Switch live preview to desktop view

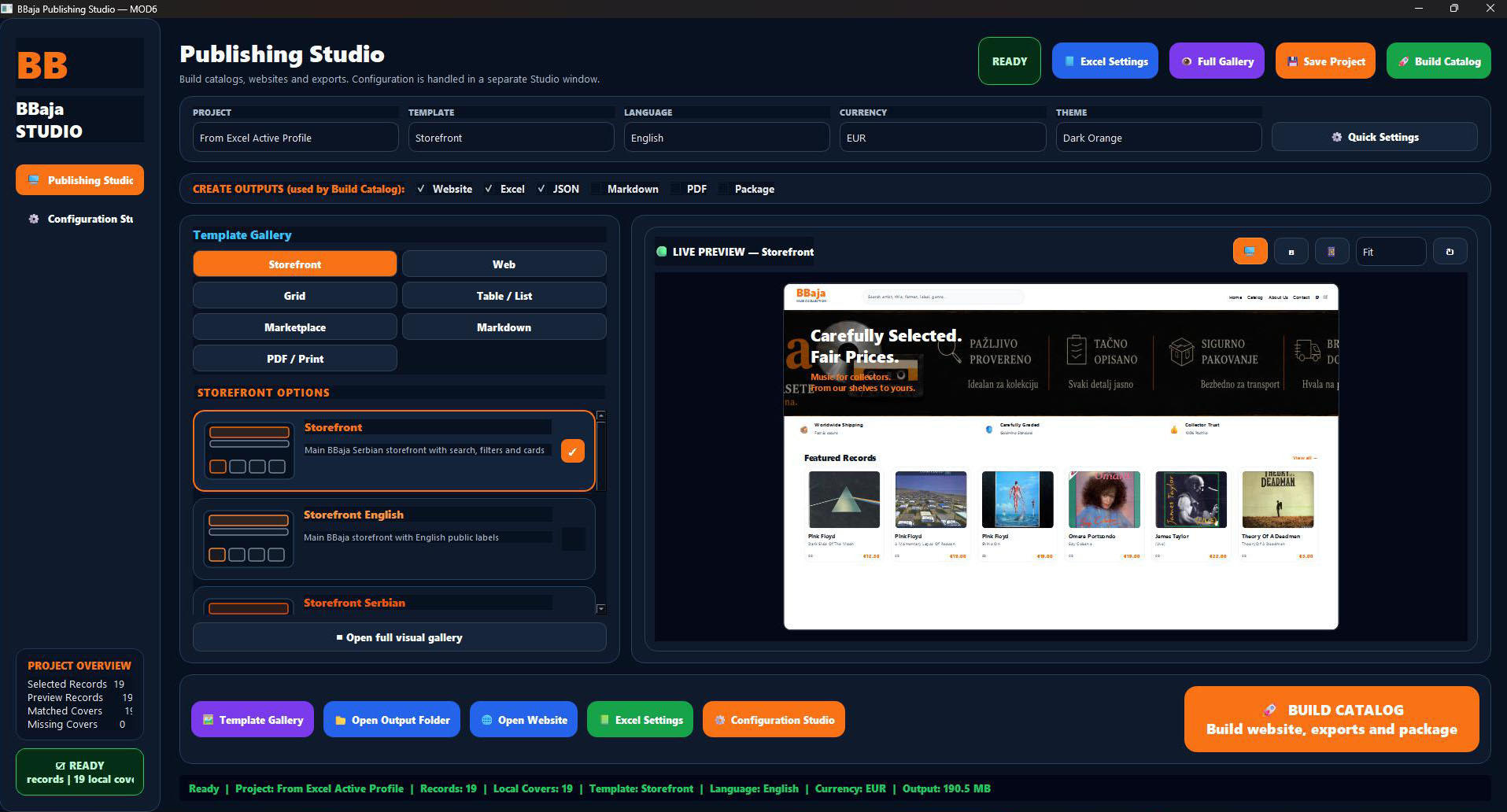(1250, 252)
